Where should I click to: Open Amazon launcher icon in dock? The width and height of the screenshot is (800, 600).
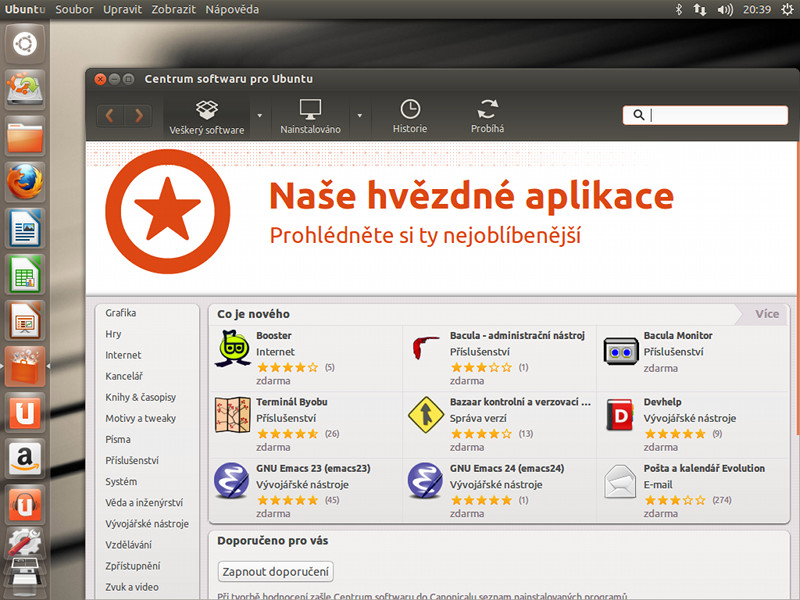[x=25, y=458]
